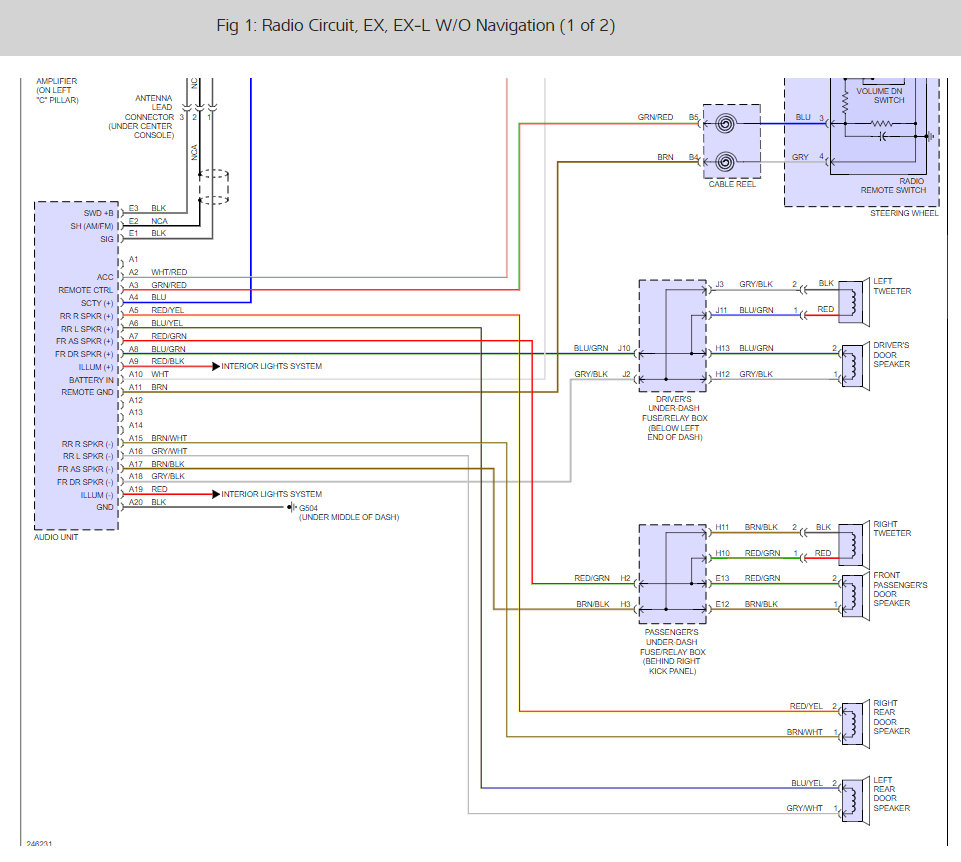Click the Right Rear Door Speaker symbol

tap(855, 723)
